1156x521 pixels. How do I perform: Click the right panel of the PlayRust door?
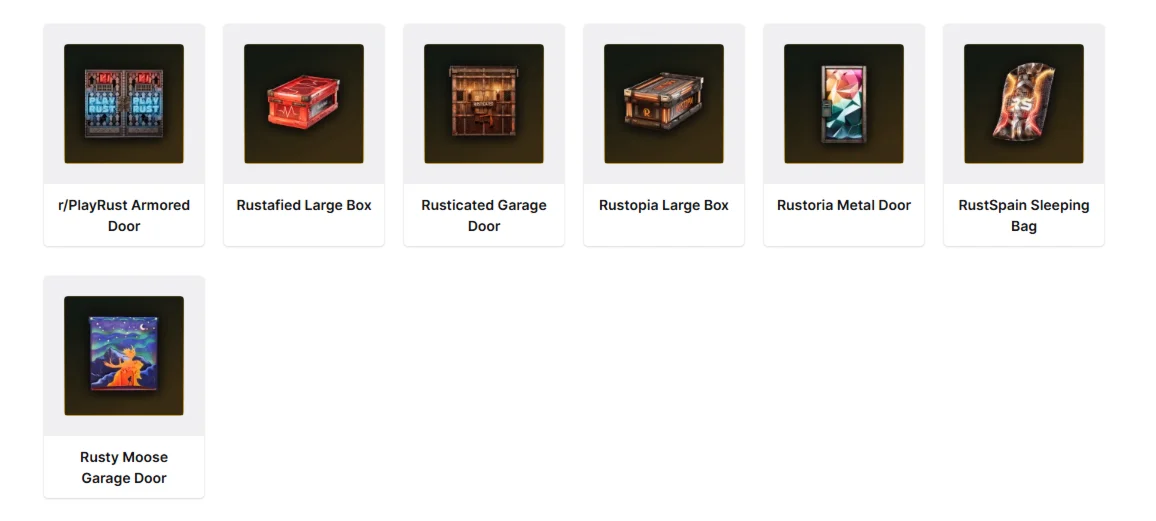[144, 104]
